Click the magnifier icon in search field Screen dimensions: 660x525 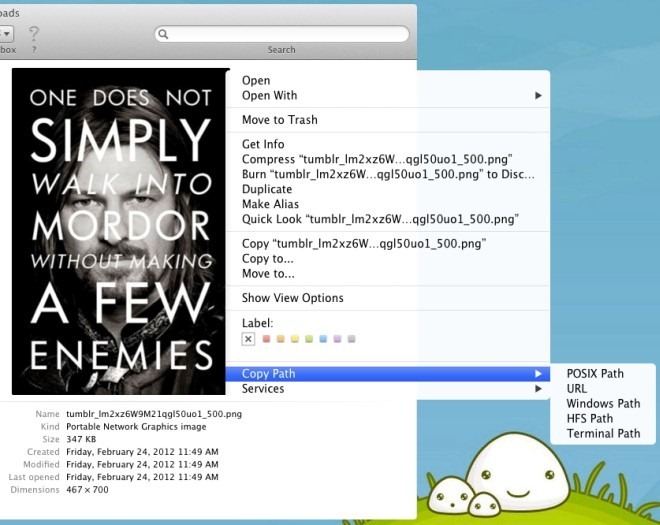coord(163,34)
